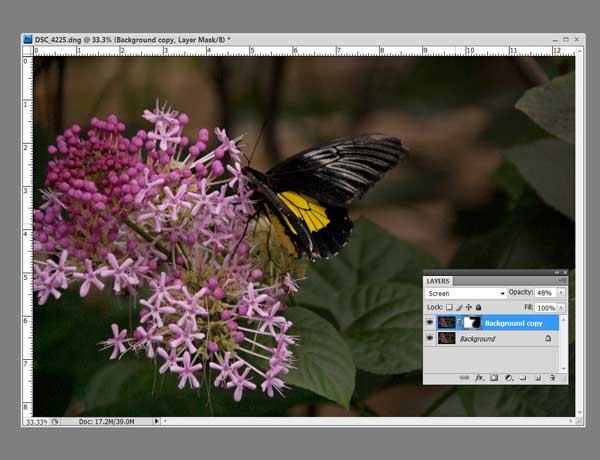The height and width of the screenshot is (460, 600).
Task: Click the Opacity 48% field
Action: coord(546,293)
